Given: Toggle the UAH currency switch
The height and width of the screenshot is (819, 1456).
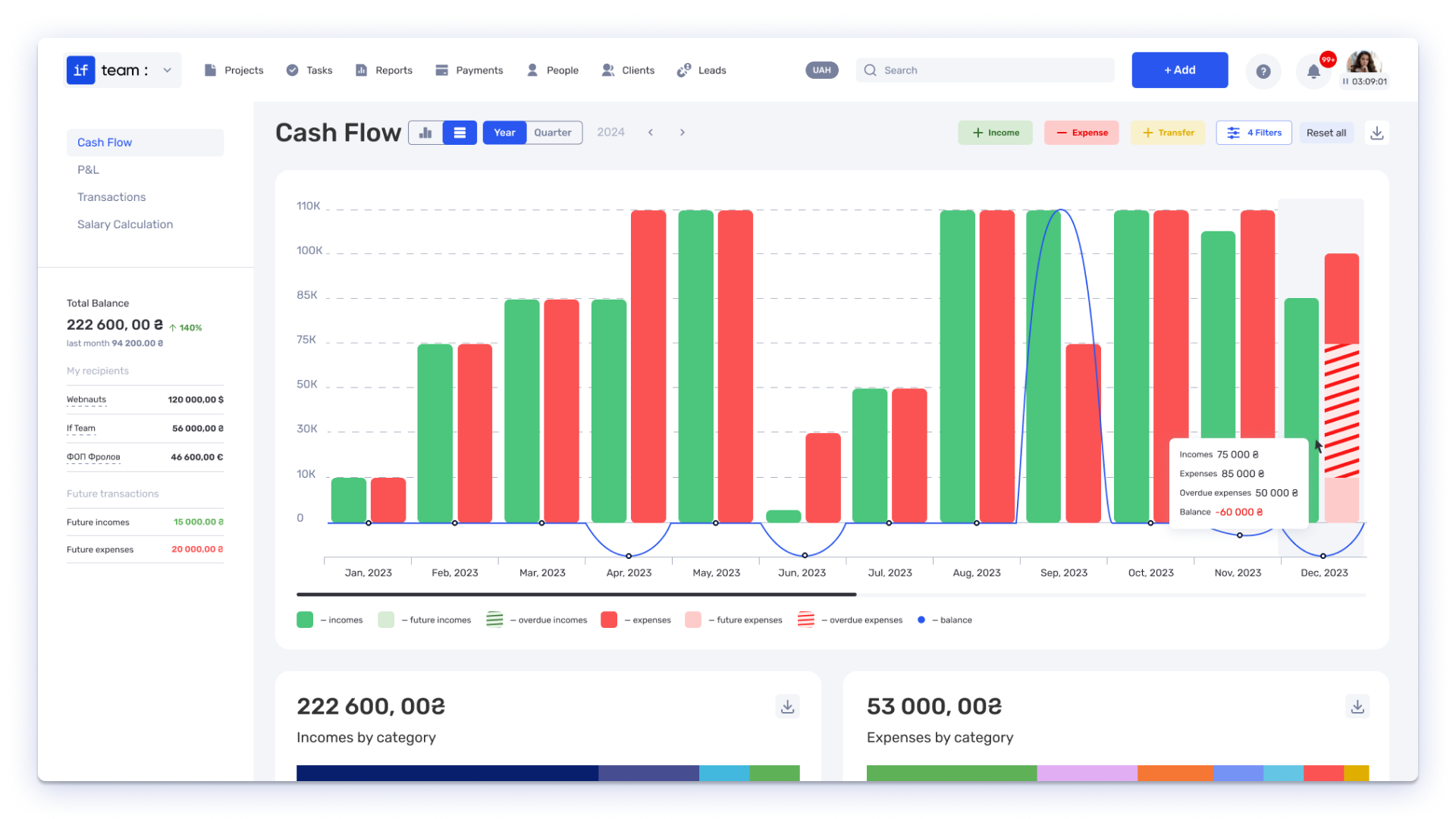Looking at the screenshot, I should [822, 70].
